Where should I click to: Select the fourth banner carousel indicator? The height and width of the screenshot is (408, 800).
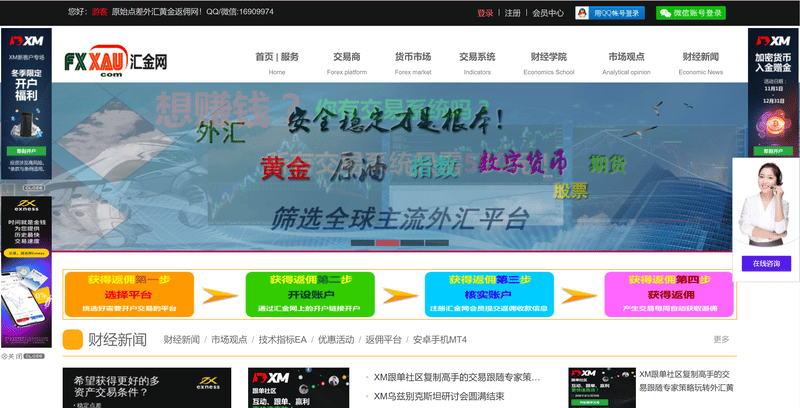437,243
